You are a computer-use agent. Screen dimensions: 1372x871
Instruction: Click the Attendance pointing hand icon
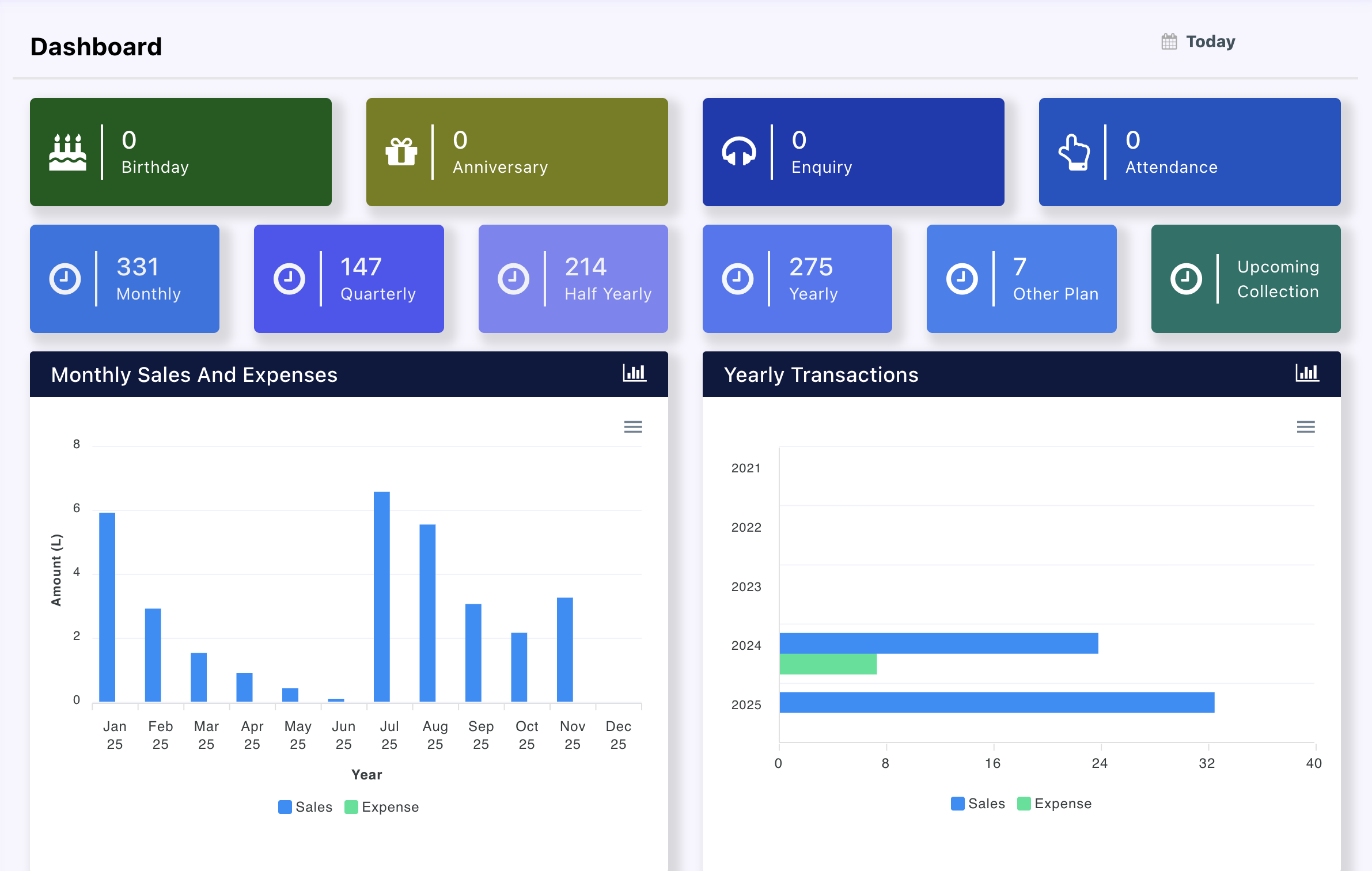pos(1074,152)
